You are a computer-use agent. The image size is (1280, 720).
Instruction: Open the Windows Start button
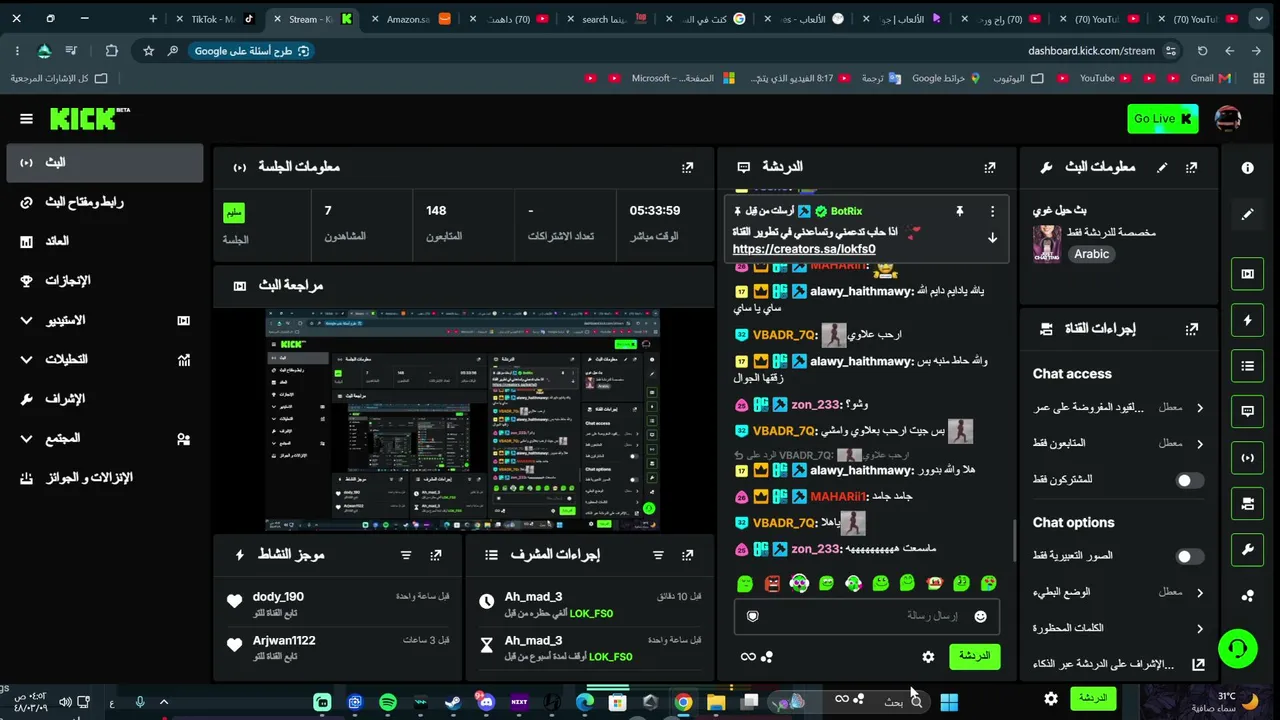click(948, 702)
